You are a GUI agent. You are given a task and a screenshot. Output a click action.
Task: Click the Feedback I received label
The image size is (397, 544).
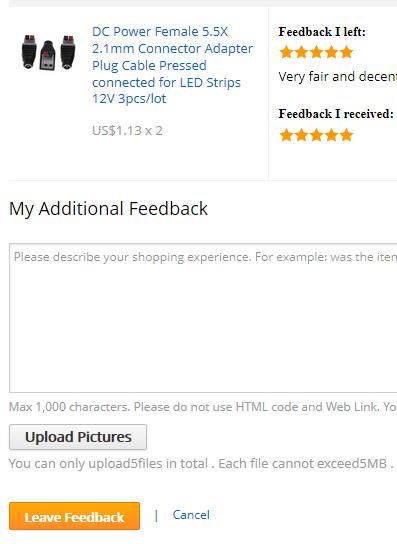(336, 114)
